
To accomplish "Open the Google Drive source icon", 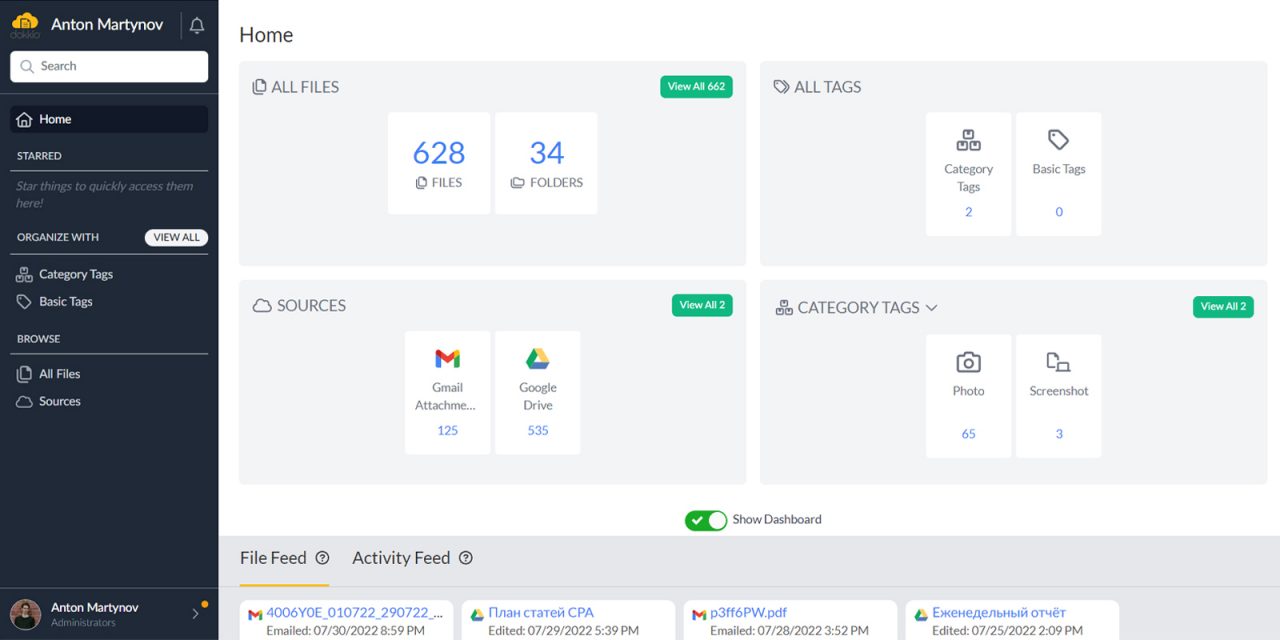I will [538, 359].
